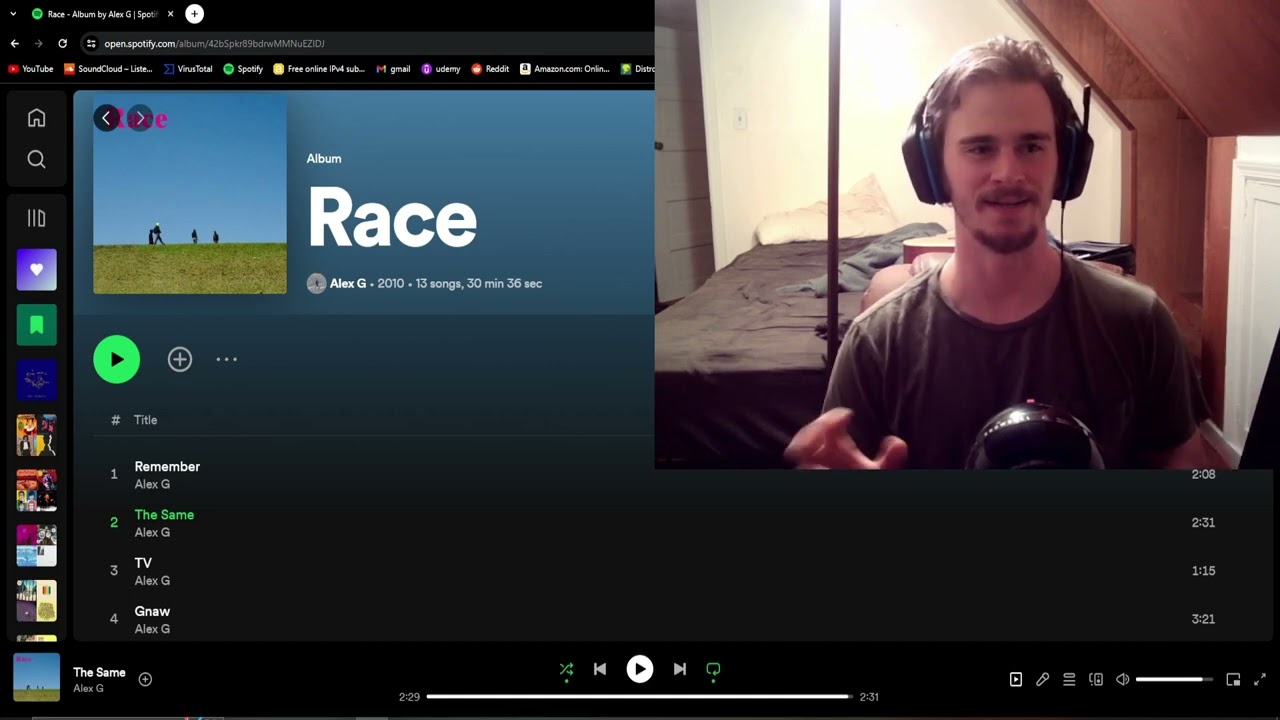Select track 4 Gnaw
1280x720 pixels.
(x=152, y=611)
